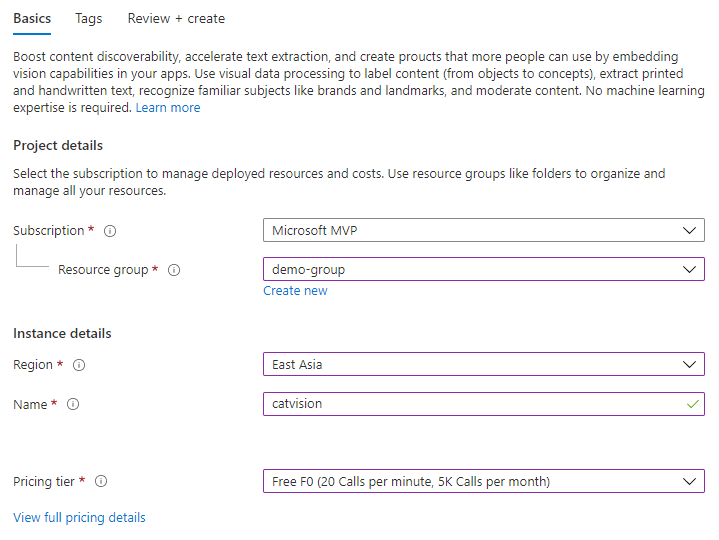The width and height of the screenshot is (719, 540).
Task: Click the Subscription field label text
Action: coord(48,231)
